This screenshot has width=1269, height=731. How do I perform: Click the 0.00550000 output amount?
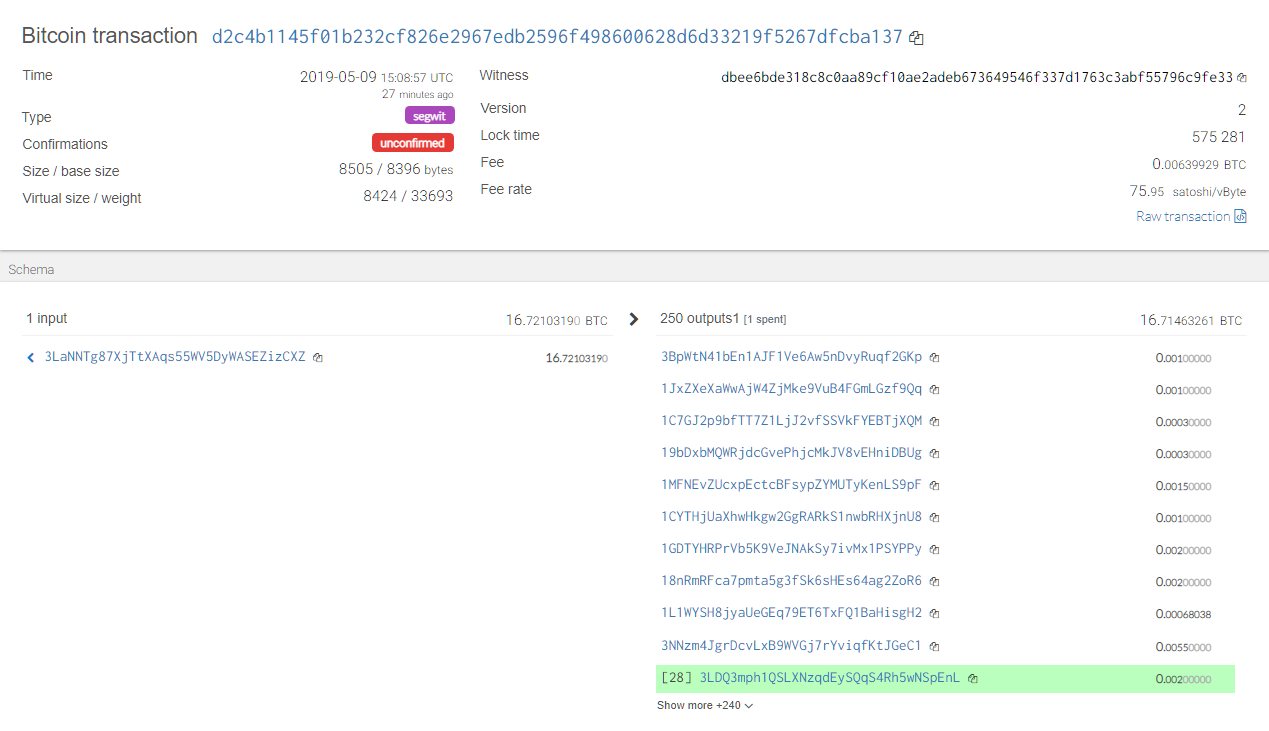[x=1183, y=647]
